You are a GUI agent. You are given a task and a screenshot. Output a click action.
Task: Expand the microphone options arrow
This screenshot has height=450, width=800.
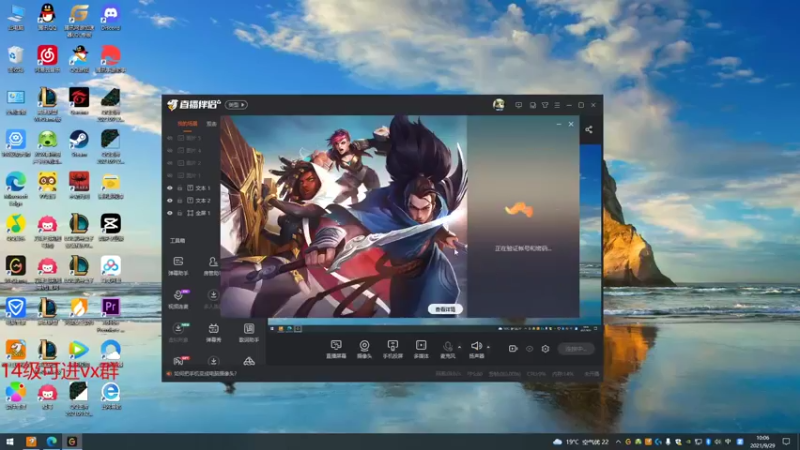pos(459,347)
